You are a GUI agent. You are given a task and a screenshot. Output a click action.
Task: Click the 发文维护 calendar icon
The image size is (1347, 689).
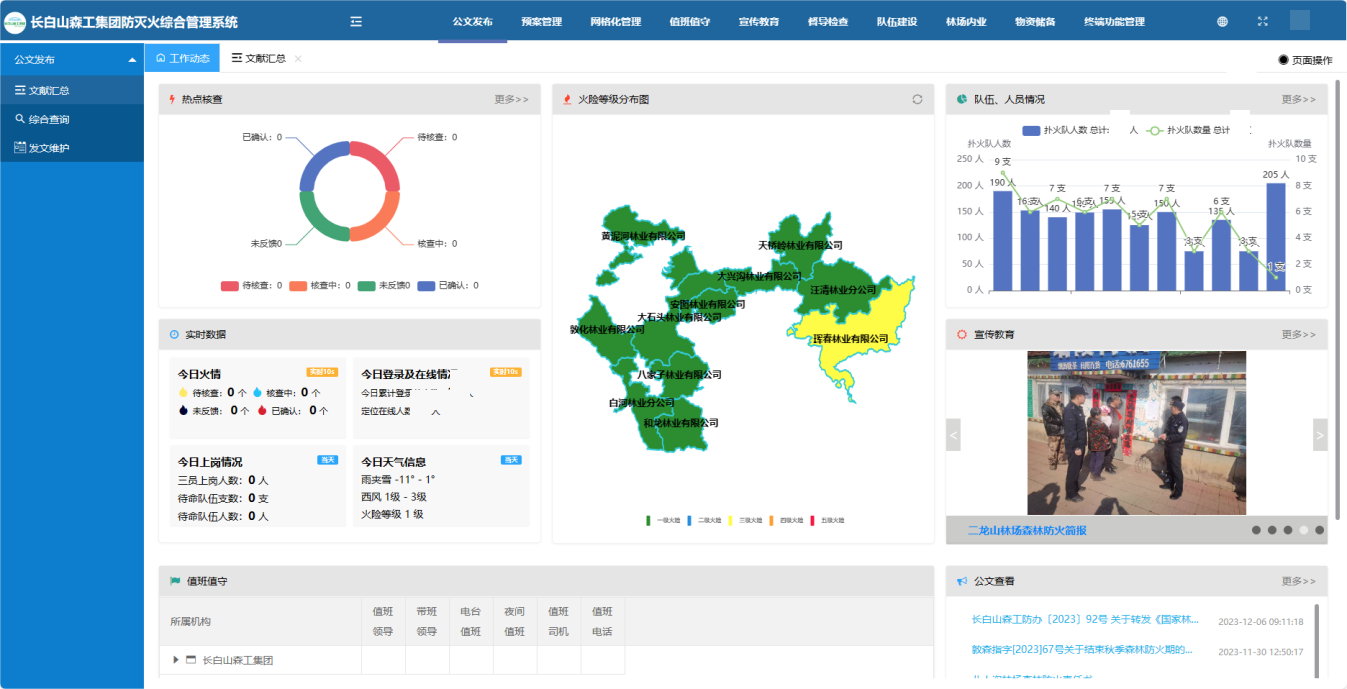pos(19,148)
